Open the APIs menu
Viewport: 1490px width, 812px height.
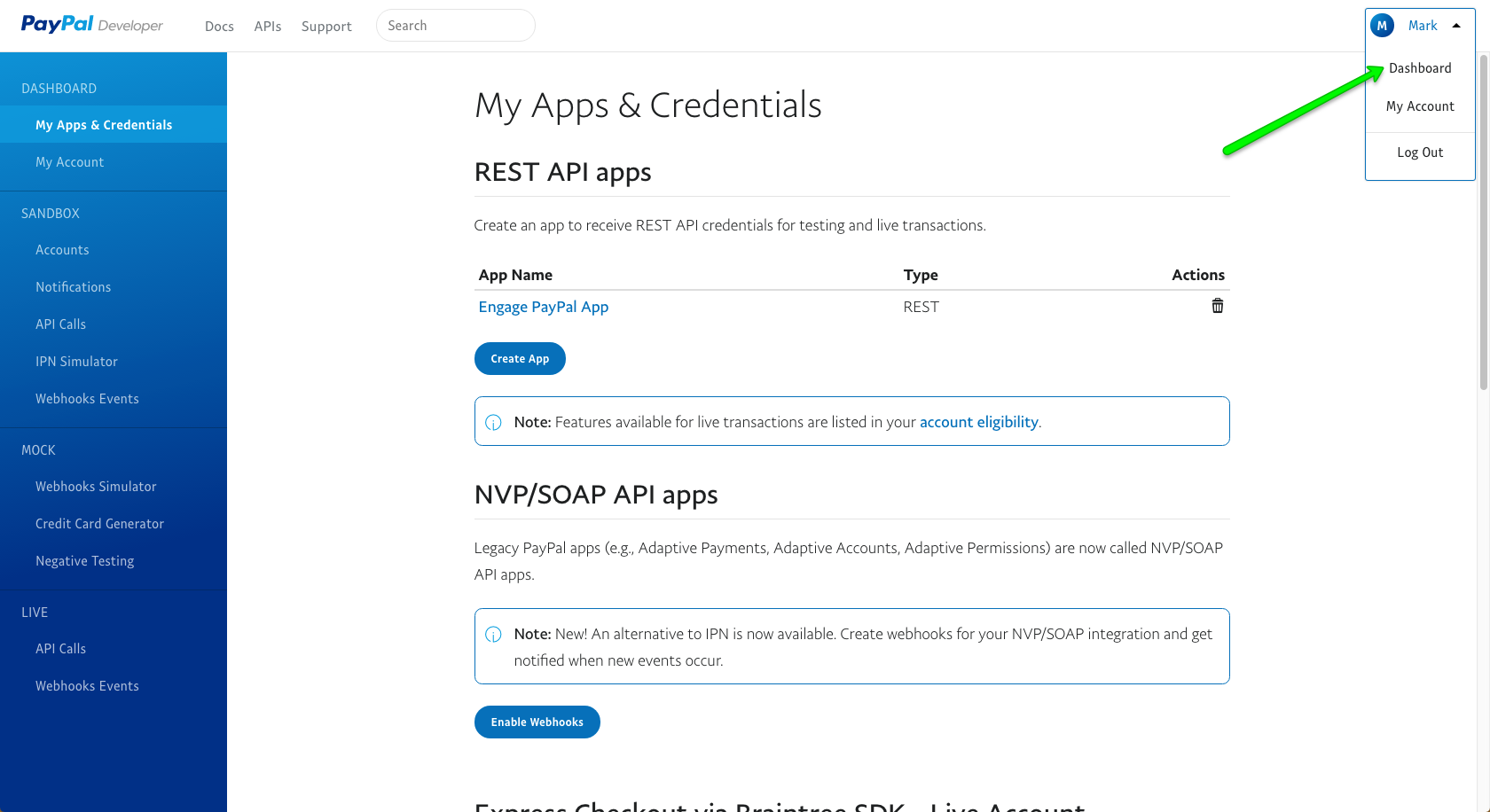point(268,27)
